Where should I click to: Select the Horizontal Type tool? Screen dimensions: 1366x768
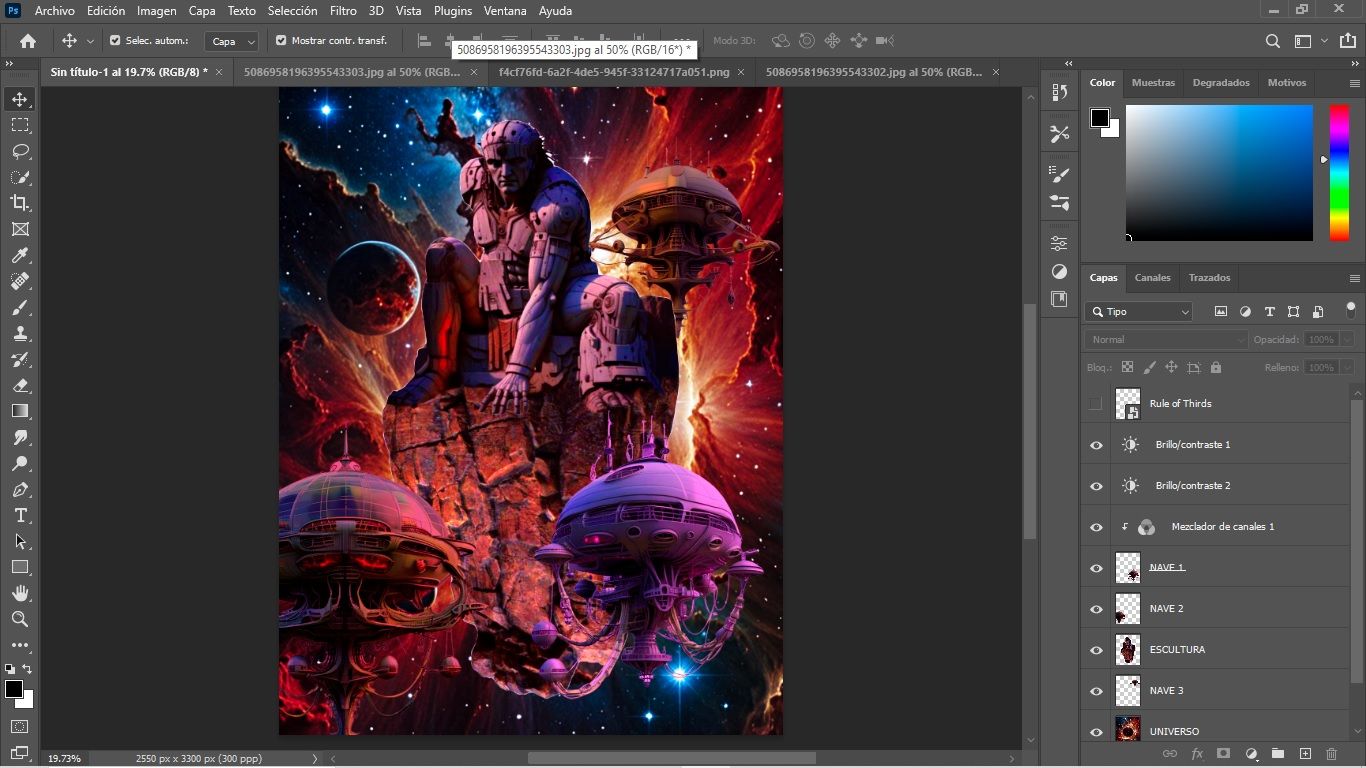point(19,515)
